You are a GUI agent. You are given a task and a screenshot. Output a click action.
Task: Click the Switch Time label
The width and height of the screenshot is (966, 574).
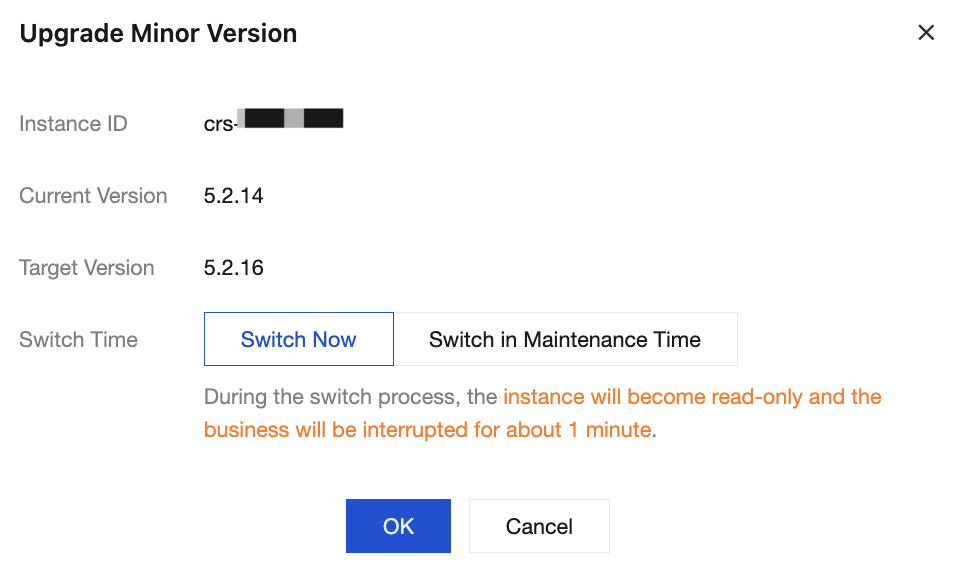tap(78, 339)
